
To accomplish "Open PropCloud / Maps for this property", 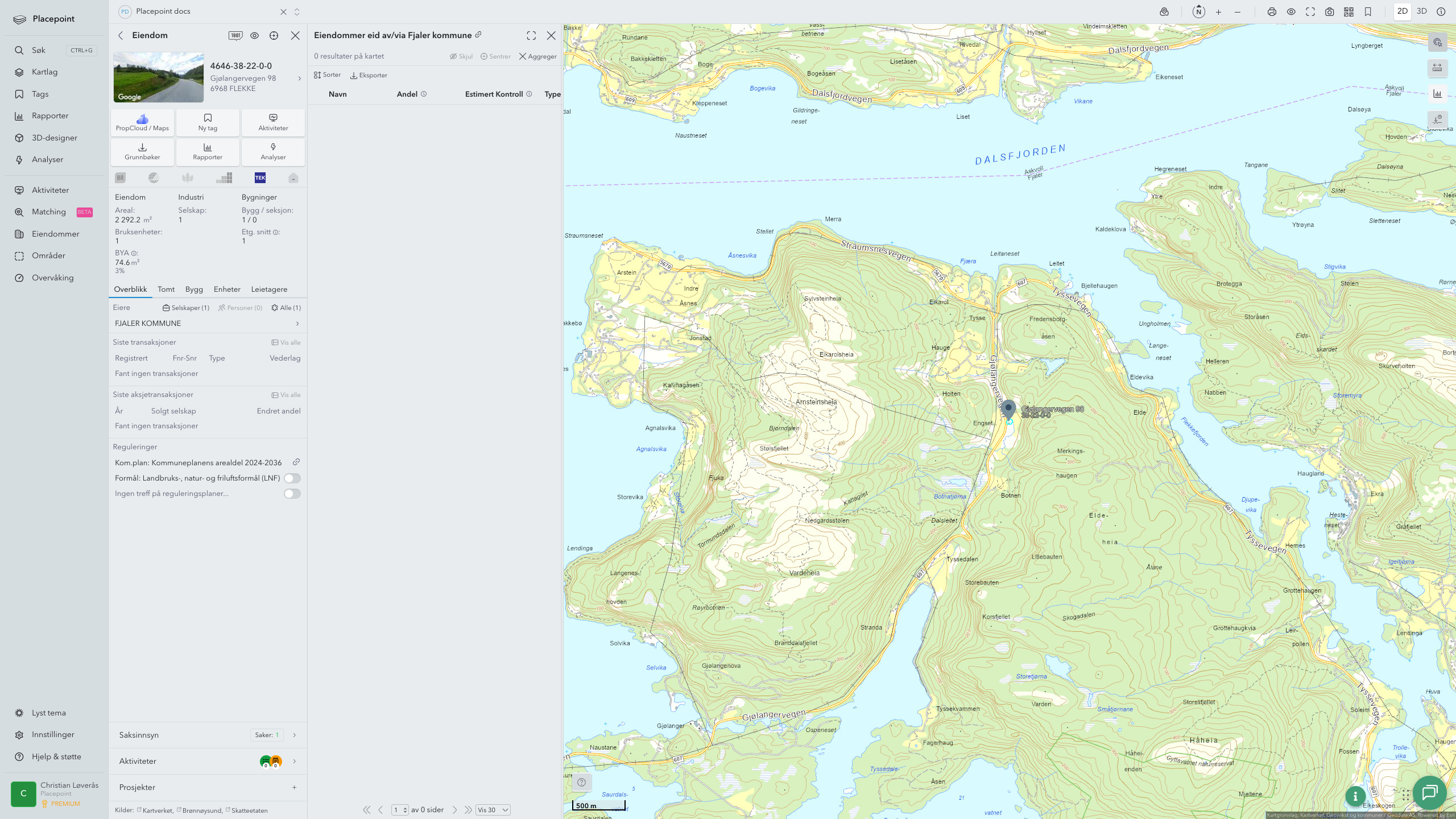I will pyautogui.click(x=142, y=123).
